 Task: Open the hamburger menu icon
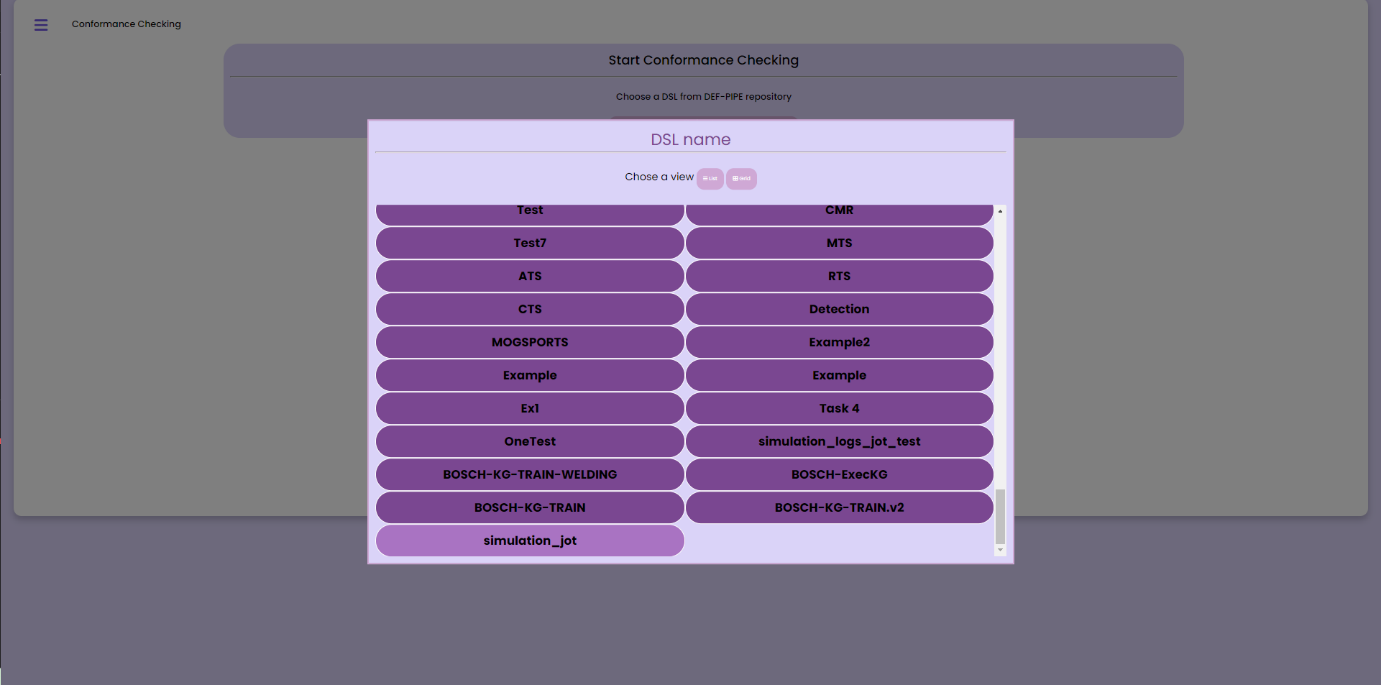coord(41,25)
